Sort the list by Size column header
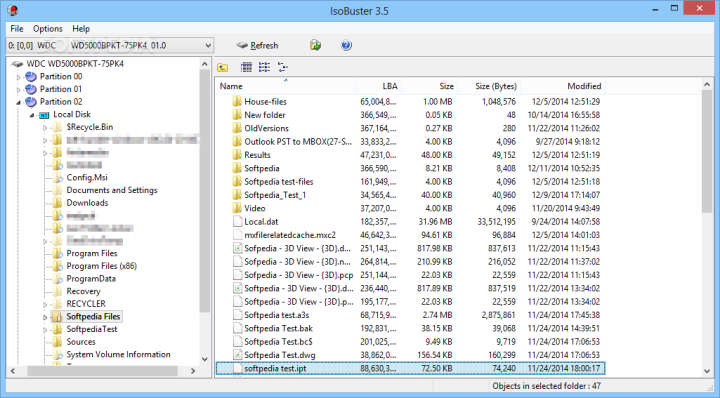This screenshot has height=398, width=720. click(429, 86)
